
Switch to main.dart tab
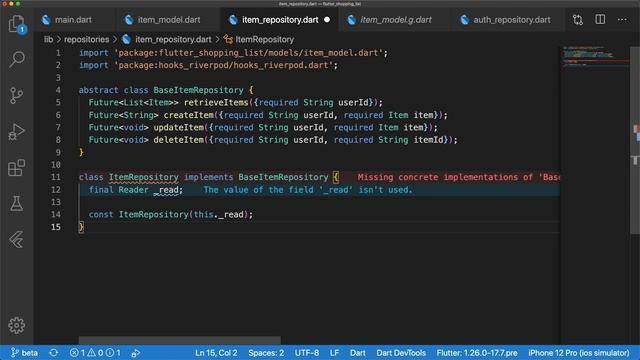tap(73, 20)
